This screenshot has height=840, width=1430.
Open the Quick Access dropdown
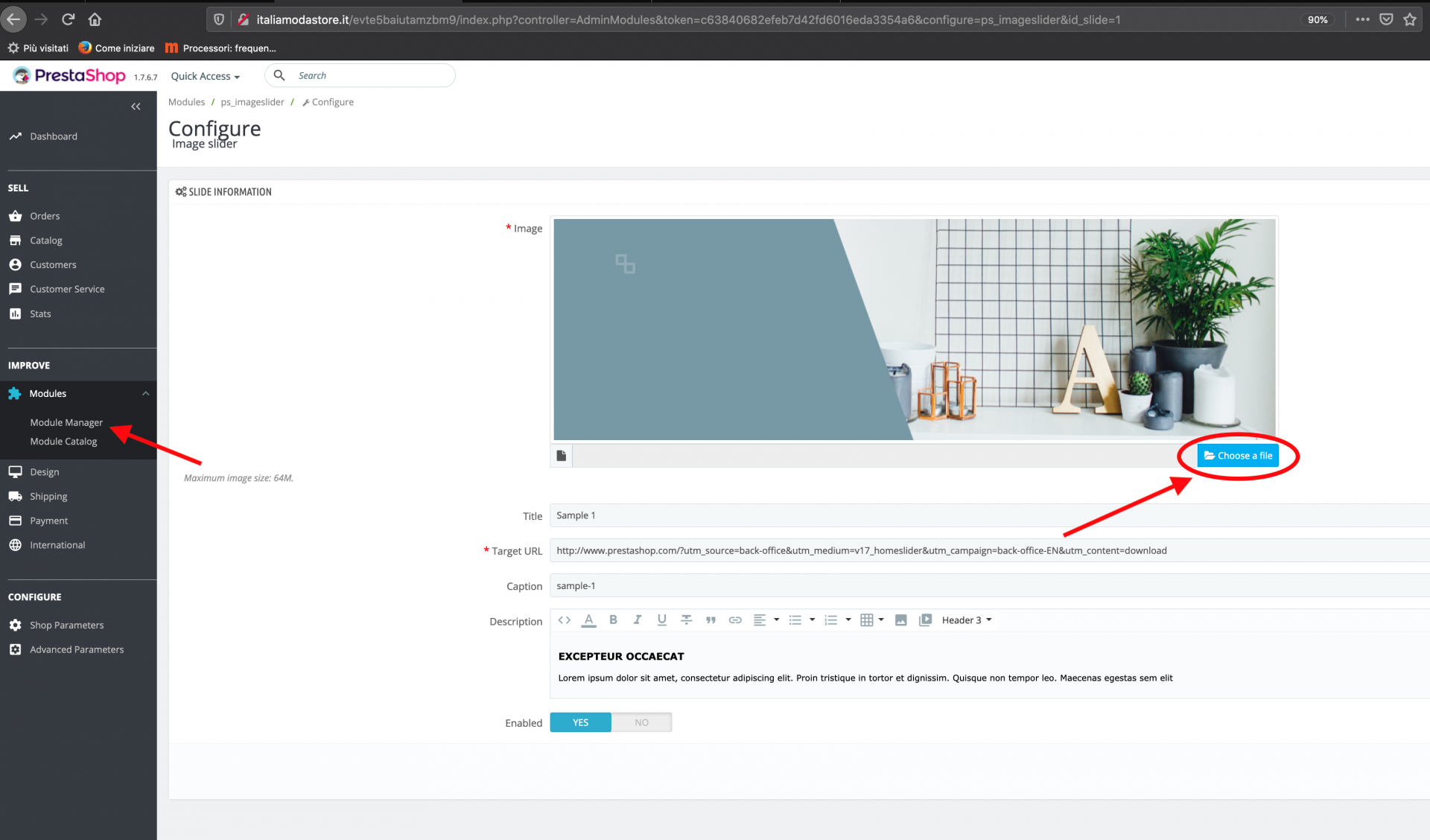click(205, 76)
